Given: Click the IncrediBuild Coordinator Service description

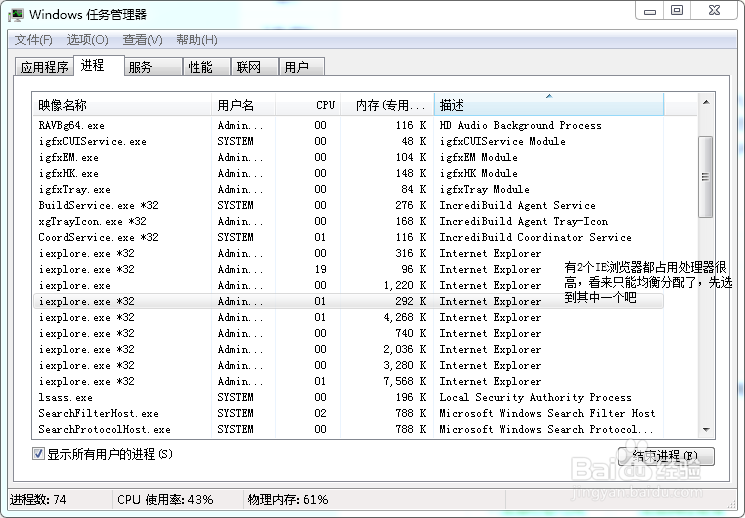Looking at the screenshot, I should point(535,237).
